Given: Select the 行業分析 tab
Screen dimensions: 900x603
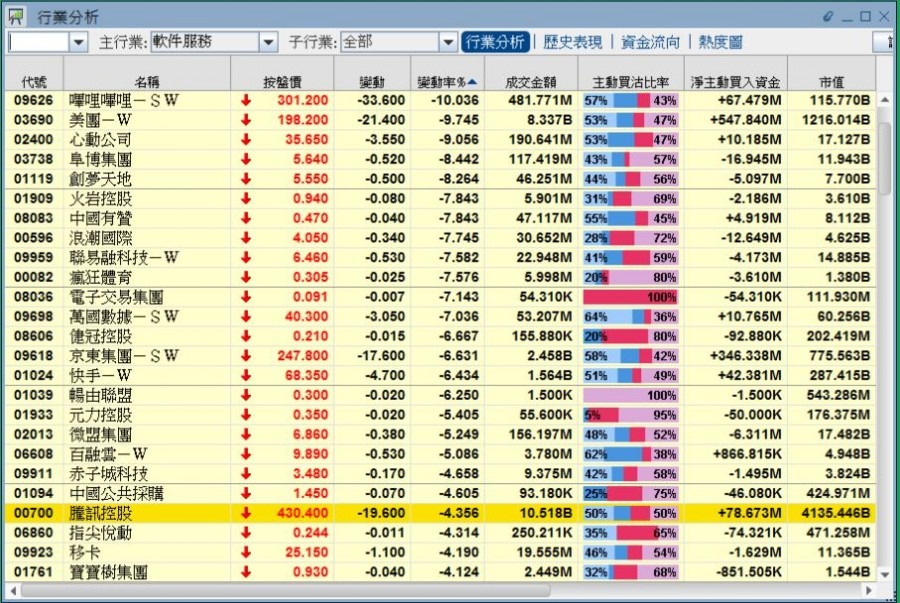Looking at the screenshot, I should (x=495, y=42).
